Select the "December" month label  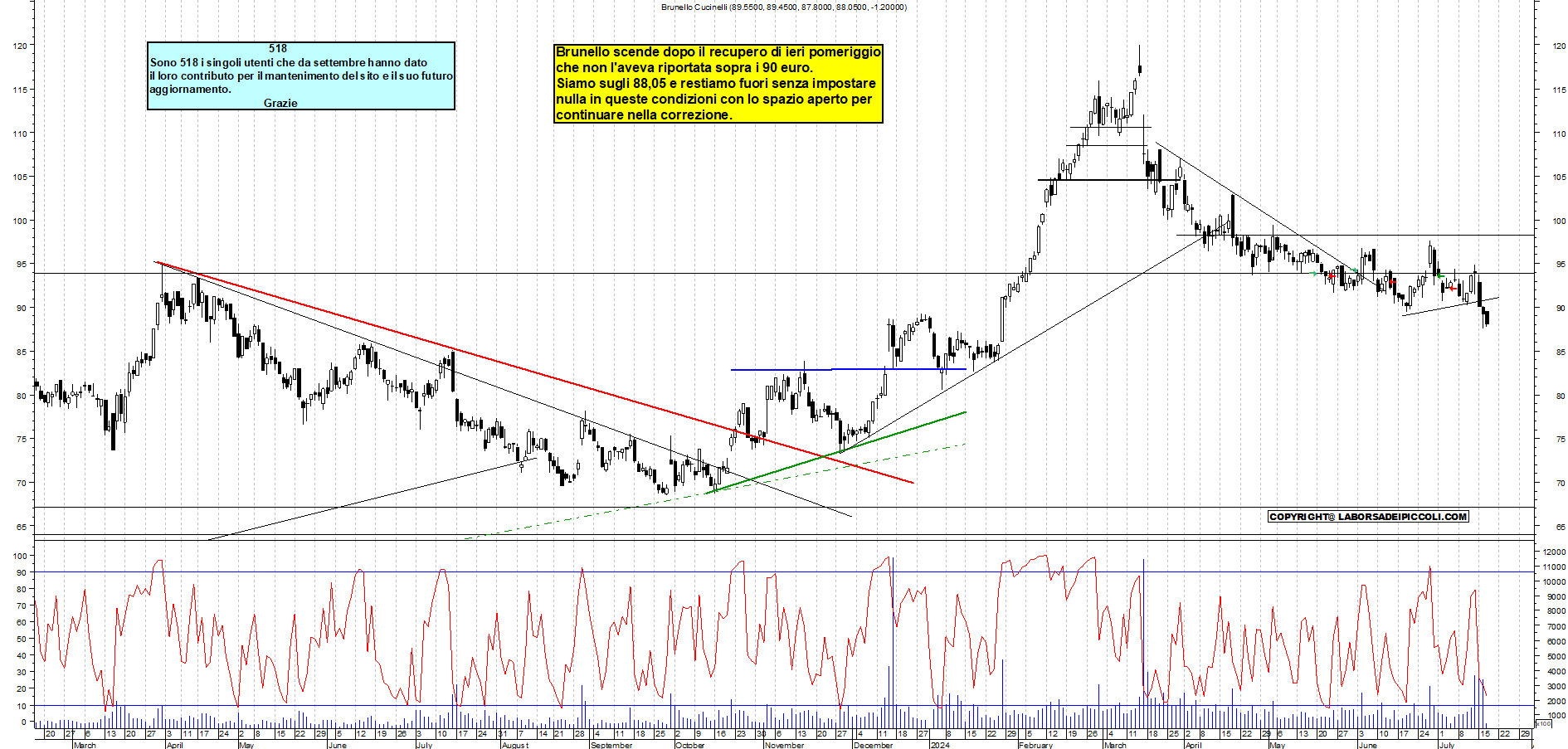pos(873,745)
